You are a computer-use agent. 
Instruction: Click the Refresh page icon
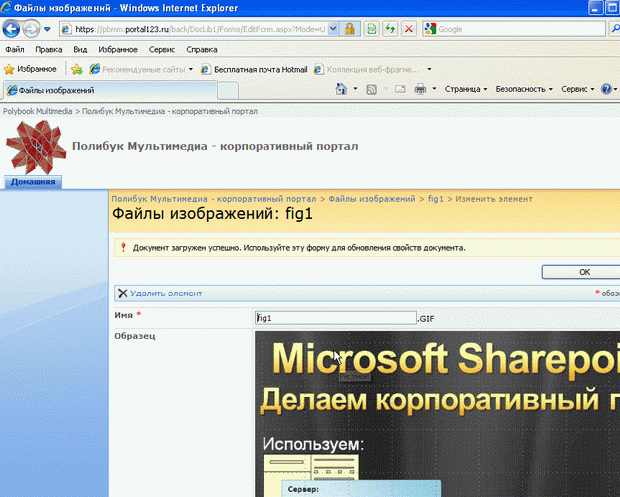[x=391, y=29]
